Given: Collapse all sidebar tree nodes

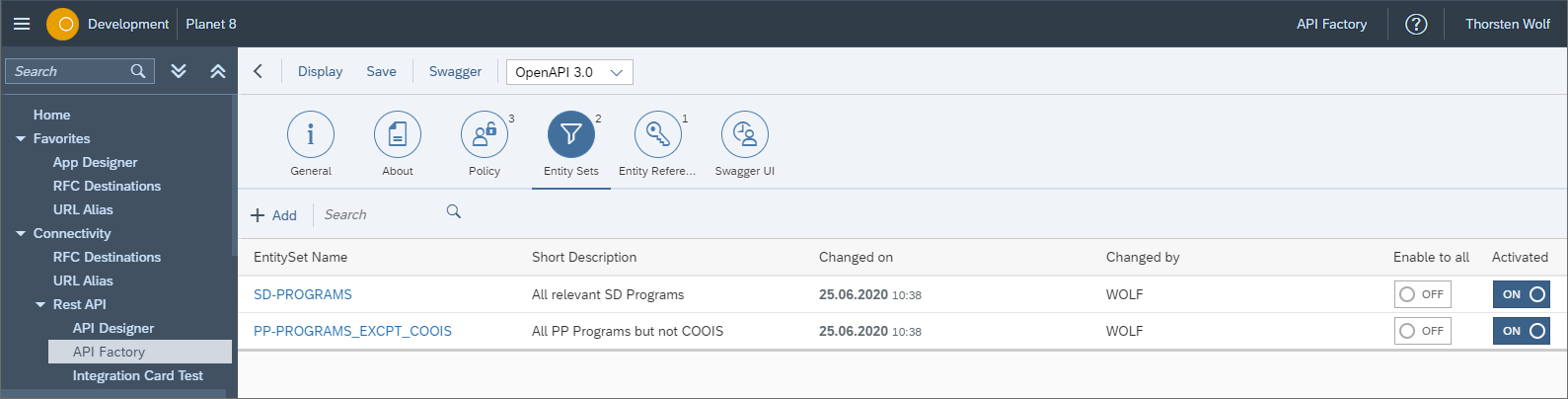Looking at the screenshot, I should click(218, 71).
